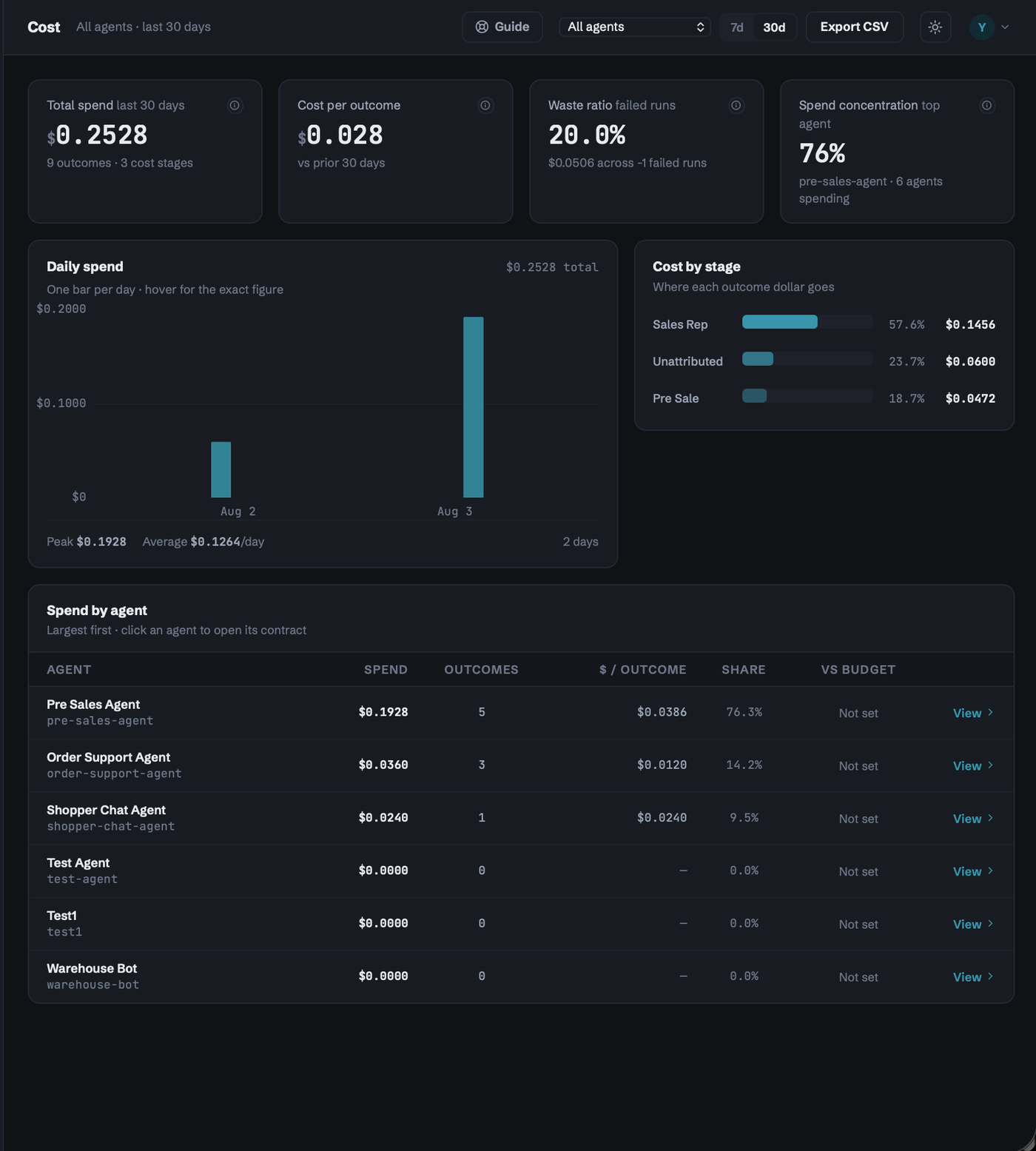Viewport: 1036px width, 1151px height.
Task: Click Sales Rep stage progress bar
Action: 807,322
